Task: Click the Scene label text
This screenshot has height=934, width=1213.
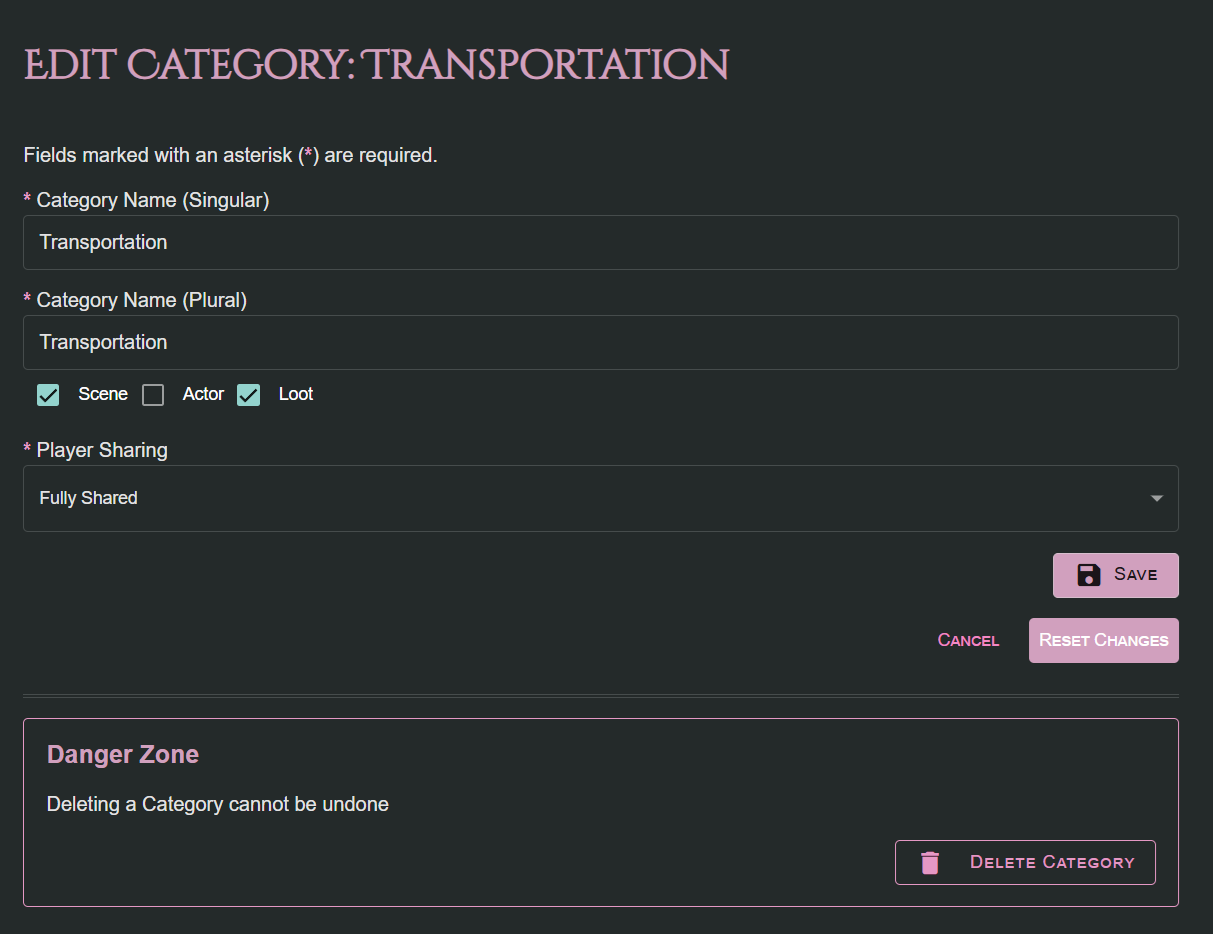Action: (104, 394)
